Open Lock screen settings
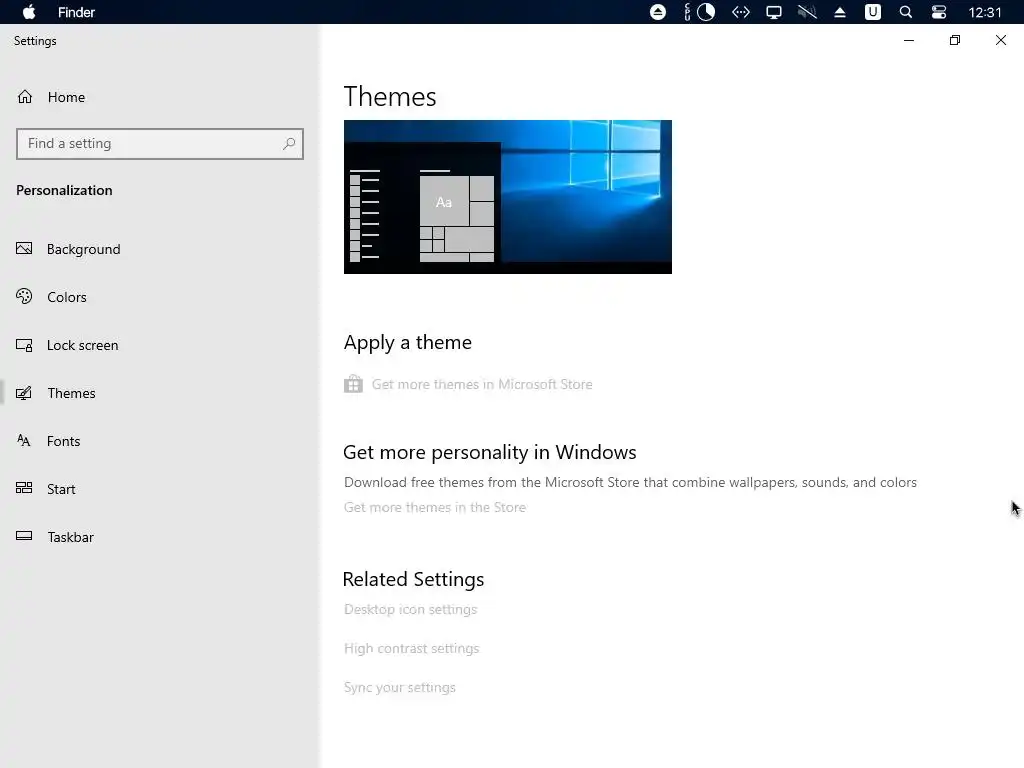Viewport: 1024px width, 768px height. (x=82, y=345)
